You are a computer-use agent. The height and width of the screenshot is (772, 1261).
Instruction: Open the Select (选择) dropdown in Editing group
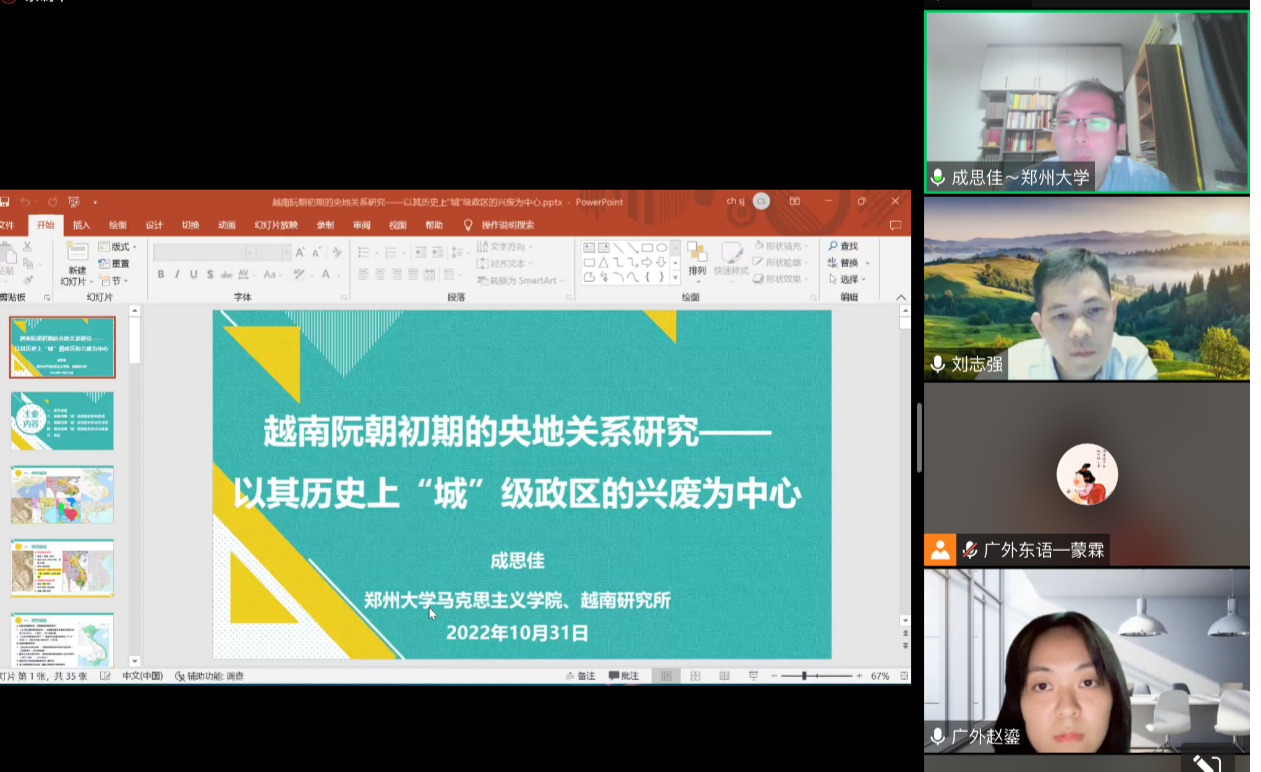(x=847, y=280)
